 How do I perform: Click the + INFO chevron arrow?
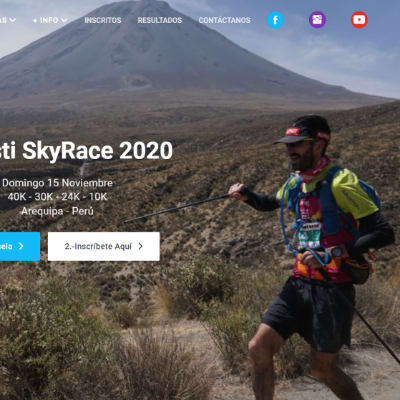pos(64,20)
